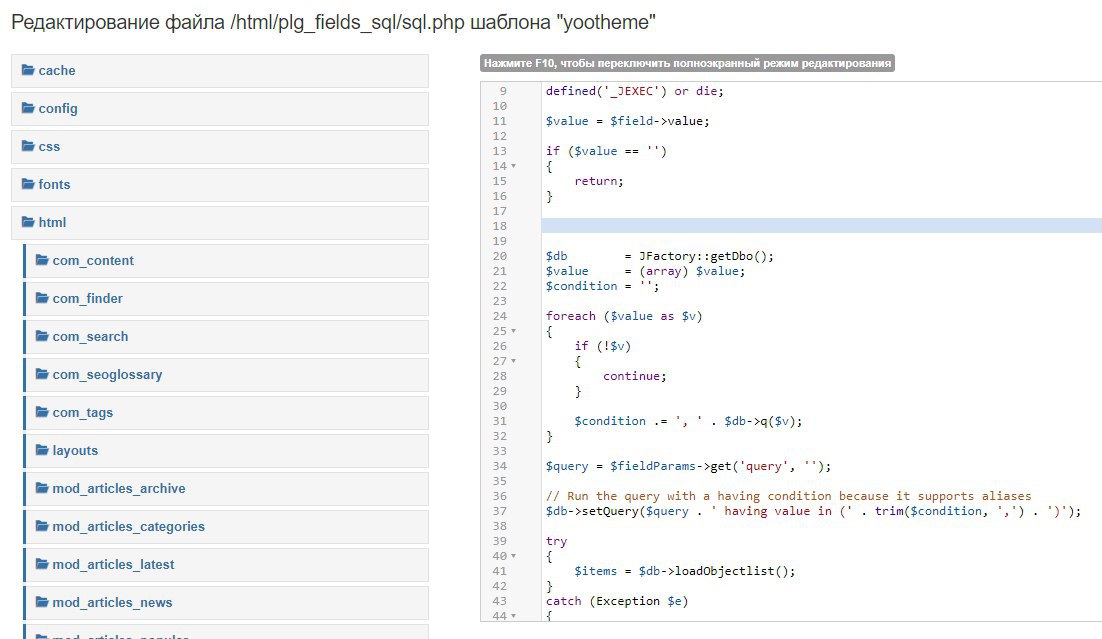Click the $fieldParams->get('query') line
This screenshot has width=1102, height=639.
click(x=688, y=465)
